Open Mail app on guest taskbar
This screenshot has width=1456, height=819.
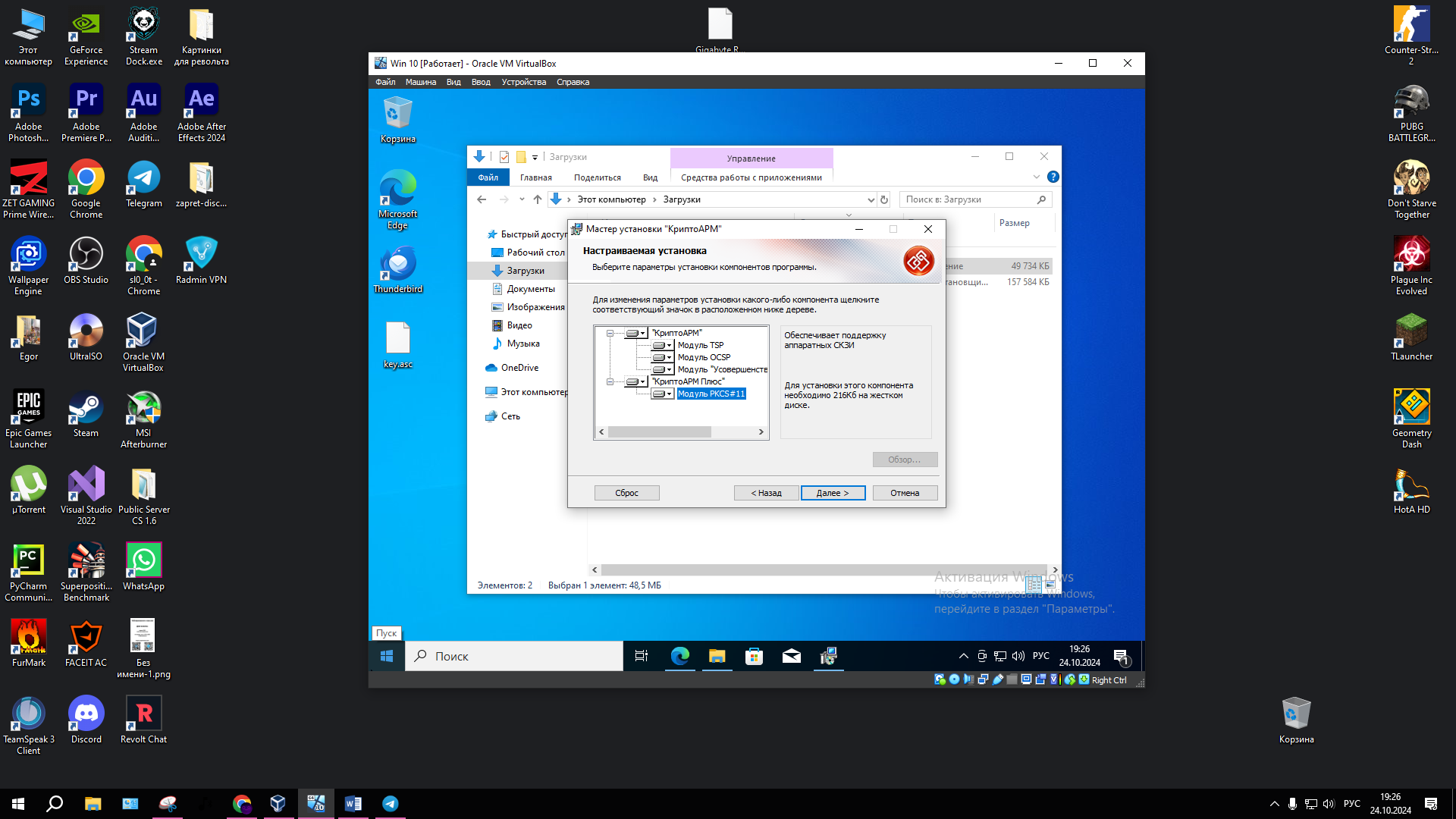coord(791,656)
